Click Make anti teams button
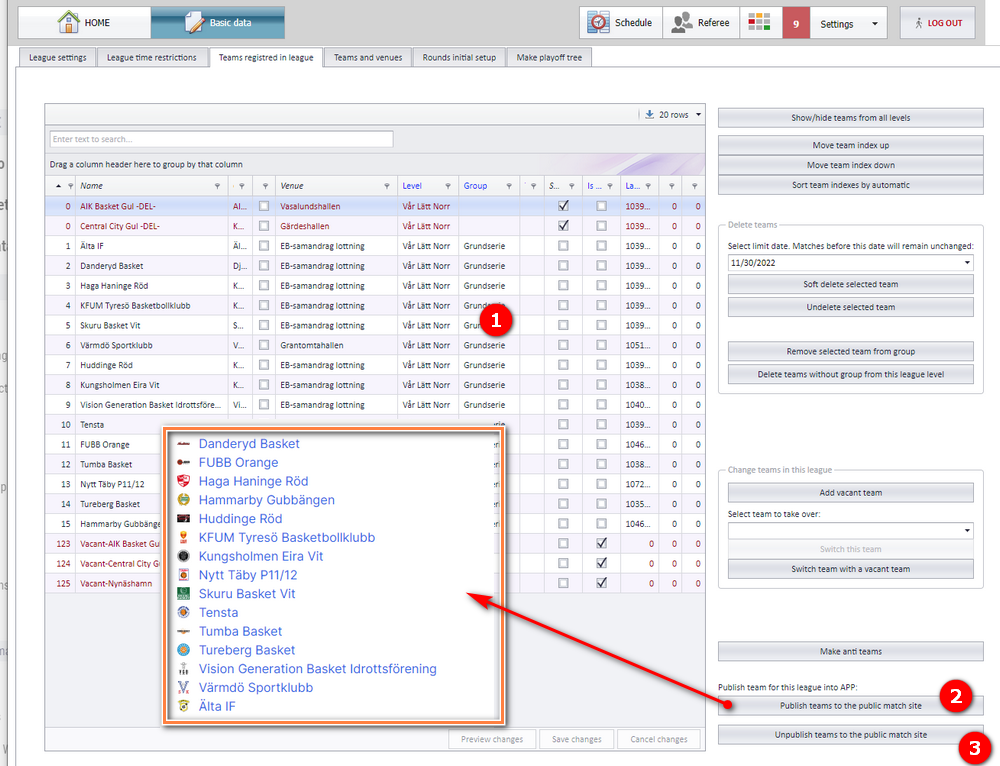 [x=850, y=652]
